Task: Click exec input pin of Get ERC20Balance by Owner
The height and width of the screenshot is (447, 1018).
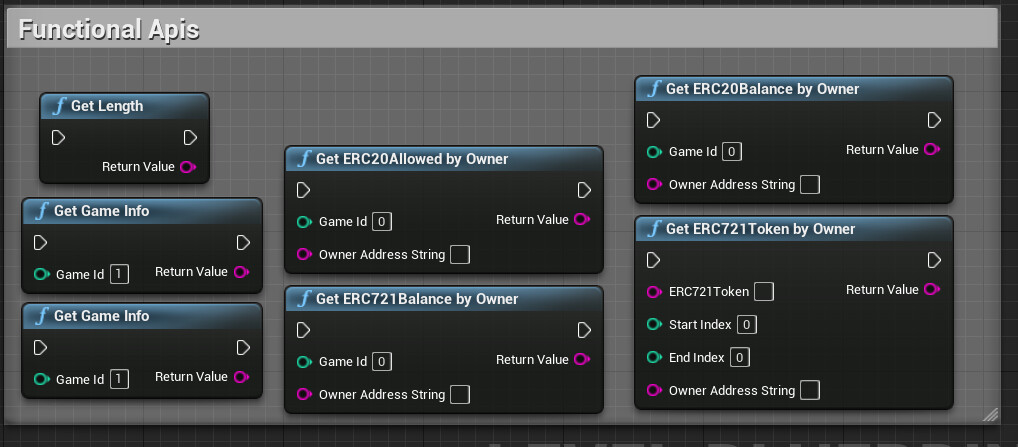Action: point(653,120)
